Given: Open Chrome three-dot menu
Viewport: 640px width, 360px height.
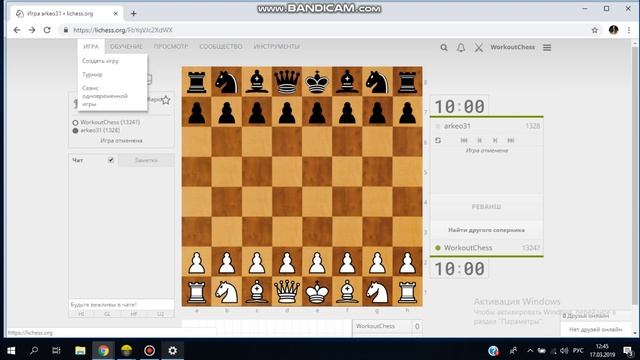Looking at the screenshot, I should [629, 30].
